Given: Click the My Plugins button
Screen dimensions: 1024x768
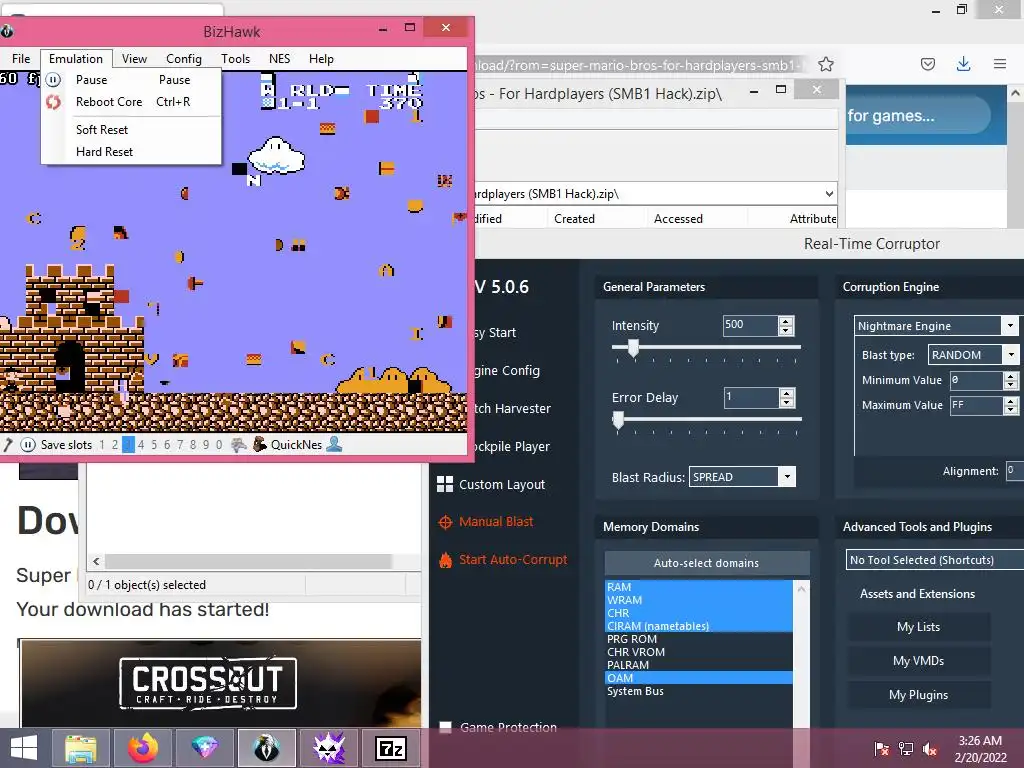Looking at the screenshot, I should (x=918, y=695).
